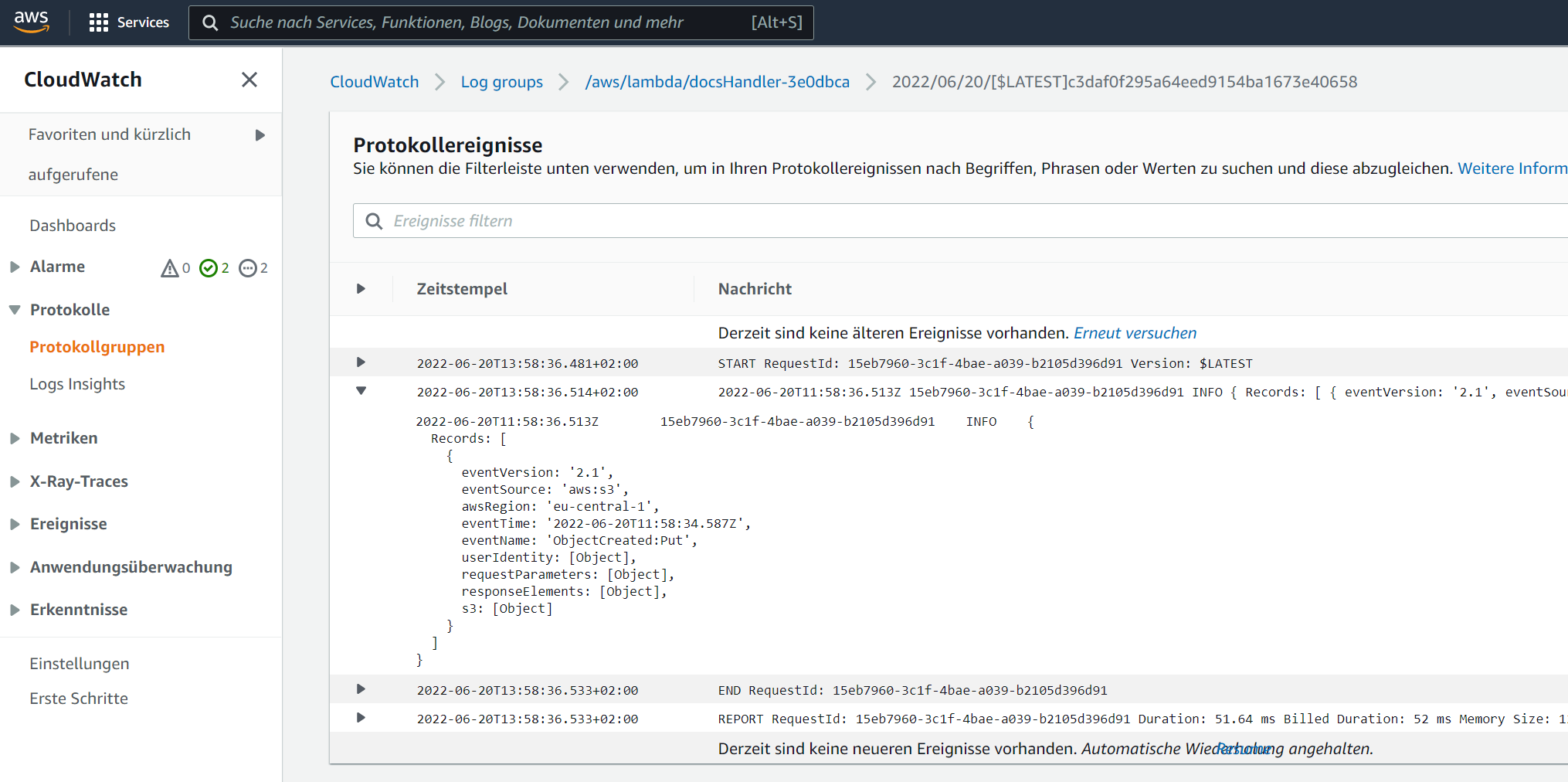Viewport: 1568px width, 782px height.
Task: Click s3: [Object] line
Action: [507, 608]
